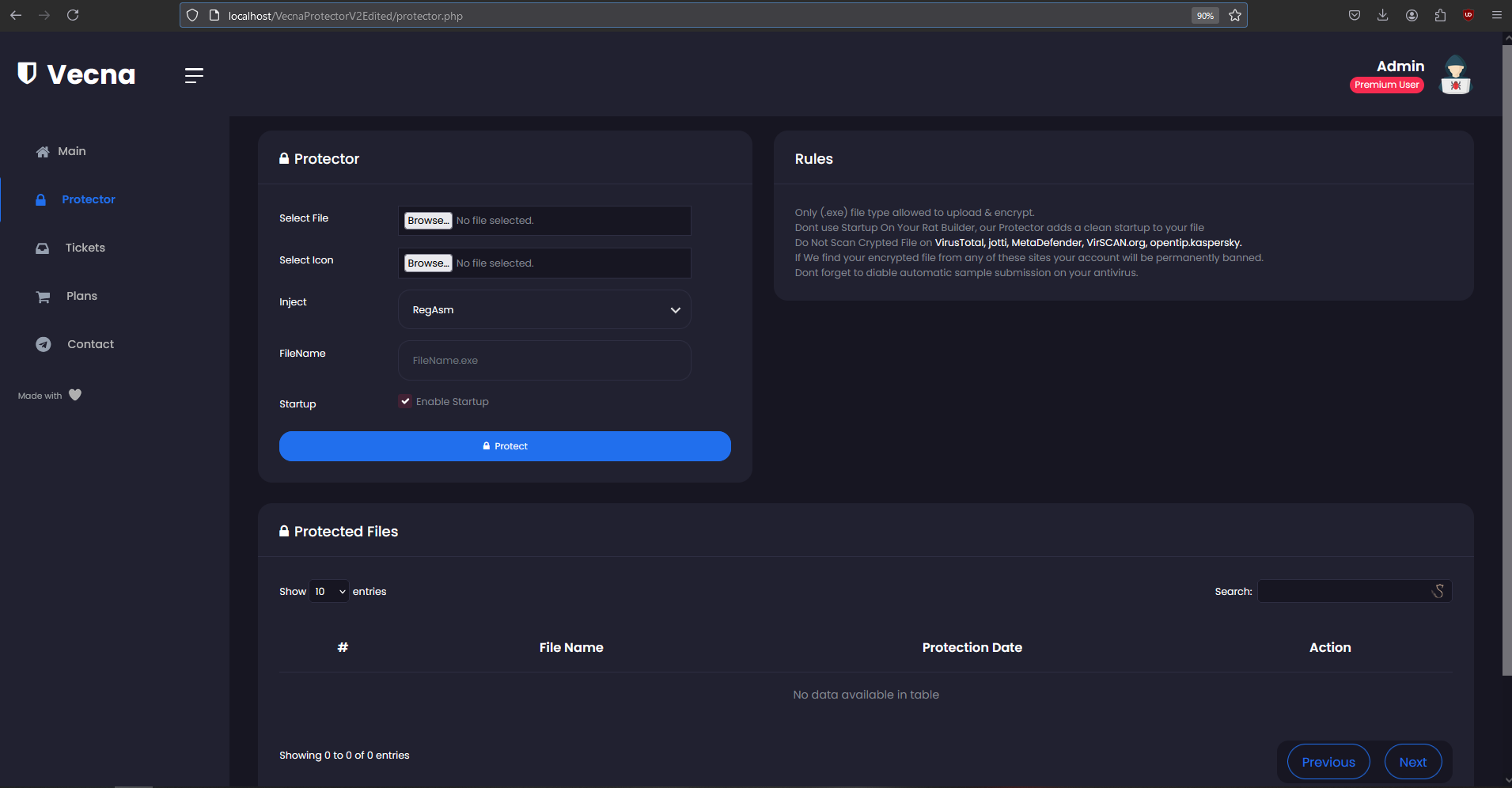
Task: Click the browser address bar URL
Action: 346,16
